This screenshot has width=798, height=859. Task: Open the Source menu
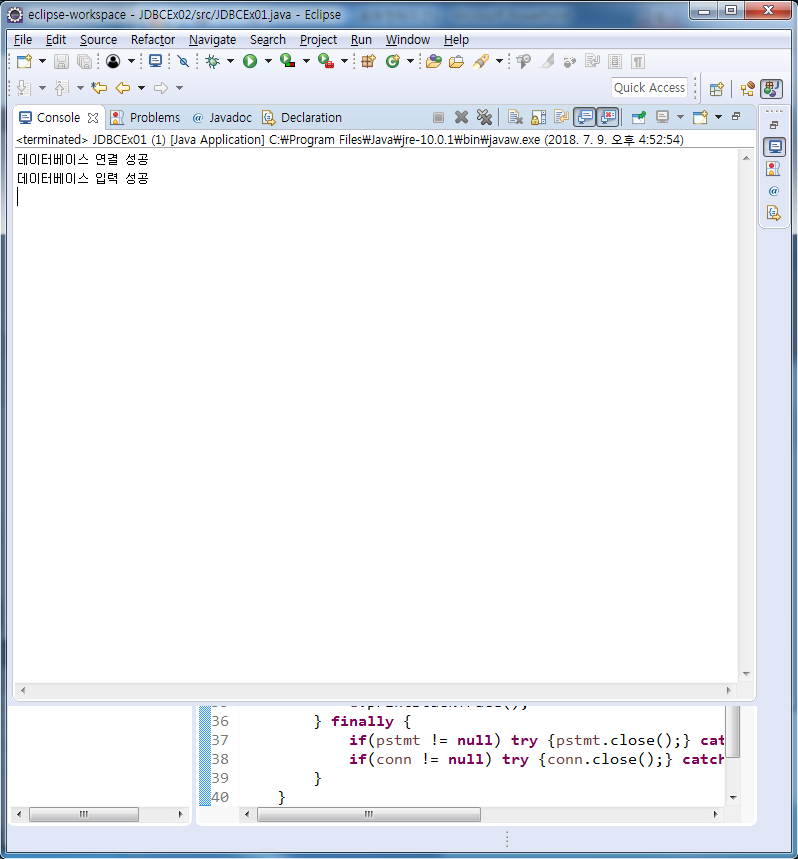pos(99,40)
